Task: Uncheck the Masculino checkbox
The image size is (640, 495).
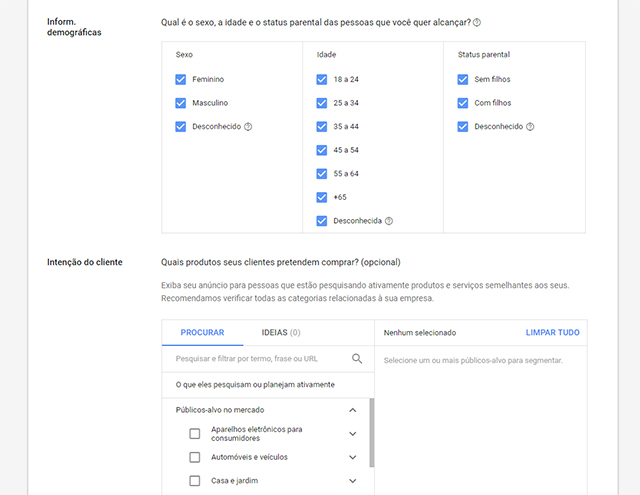Action: coord(181,103)
